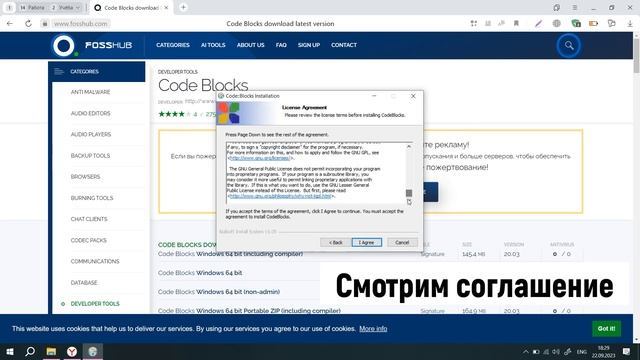The width and height of the screenshot is (640, 360).
Task: Open the why-not-lgpl link in license text
Action: 280,196
